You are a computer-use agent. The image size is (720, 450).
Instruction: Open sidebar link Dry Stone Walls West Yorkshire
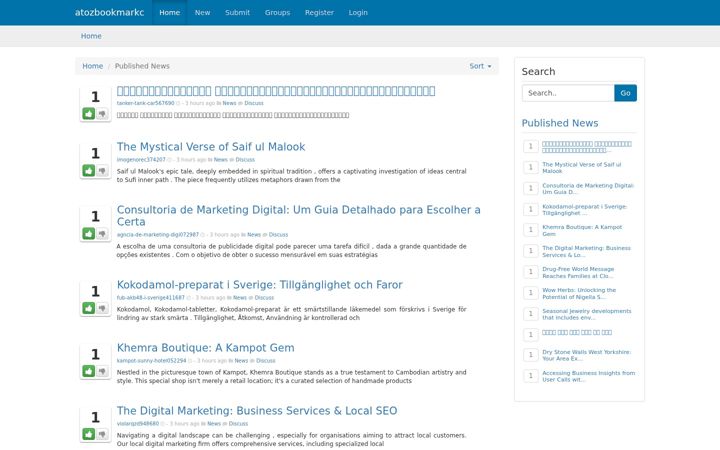[587, 355]
